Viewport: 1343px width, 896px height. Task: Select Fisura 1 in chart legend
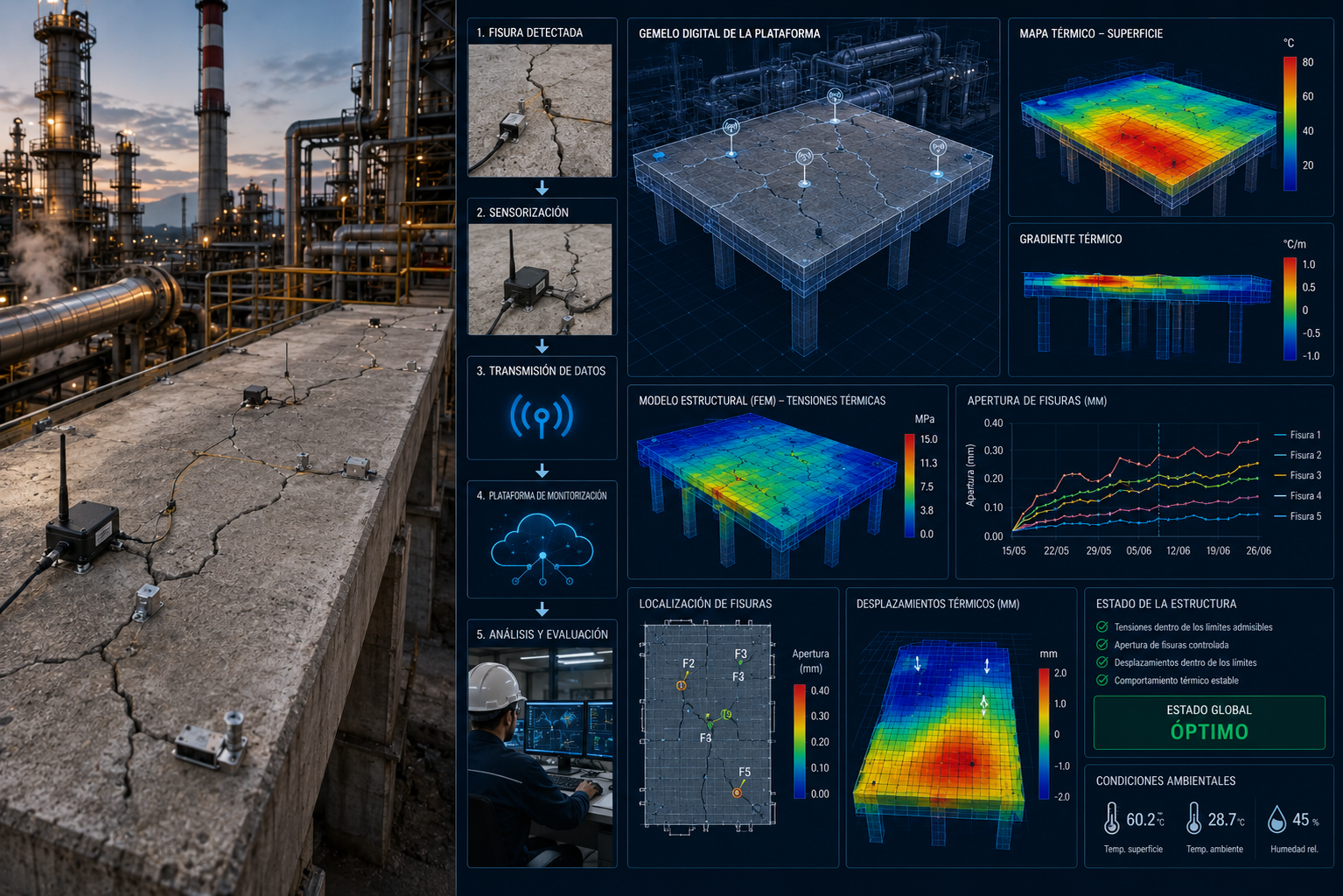[1298, 435]
